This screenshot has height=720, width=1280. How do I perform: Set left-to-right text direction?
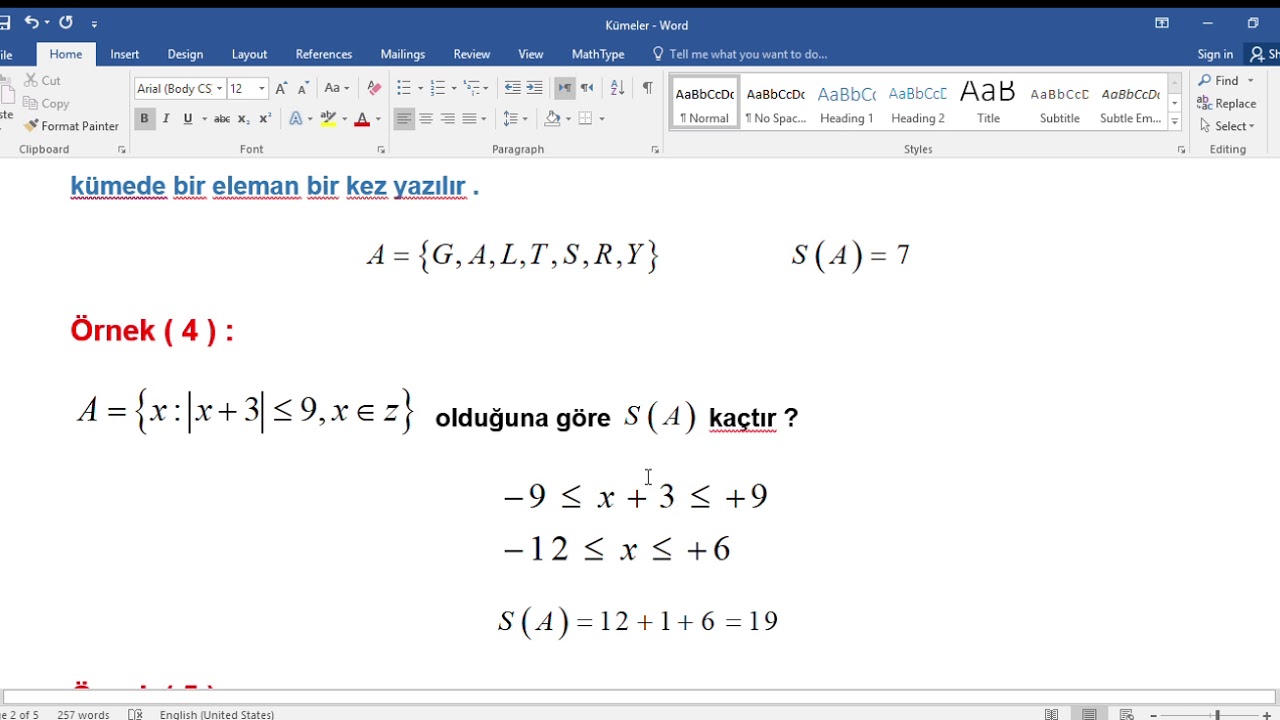pyautogui.click(x=565, y=88)
